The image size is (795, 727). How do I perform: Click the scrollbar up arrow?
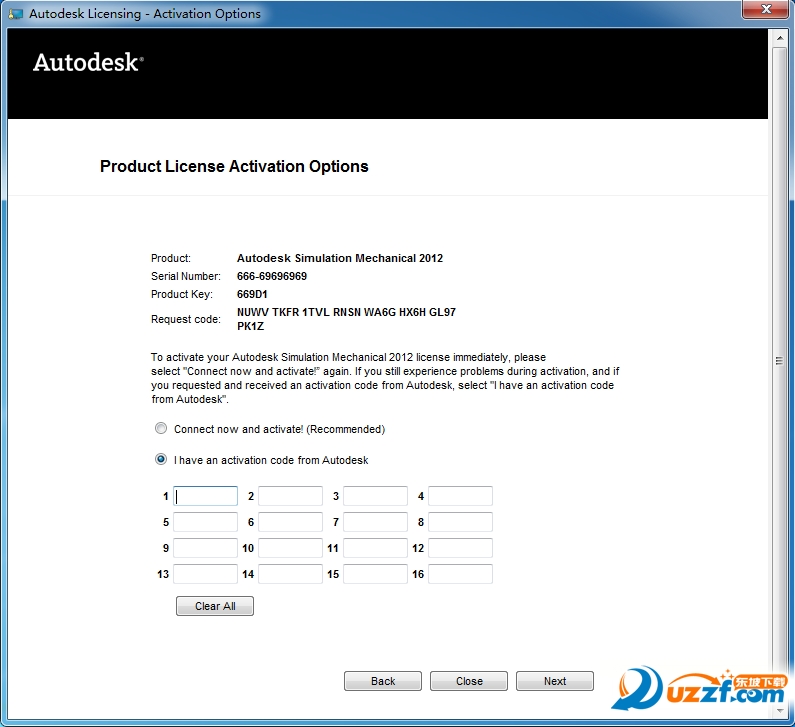pyautogui.click(x=780, y=38)
